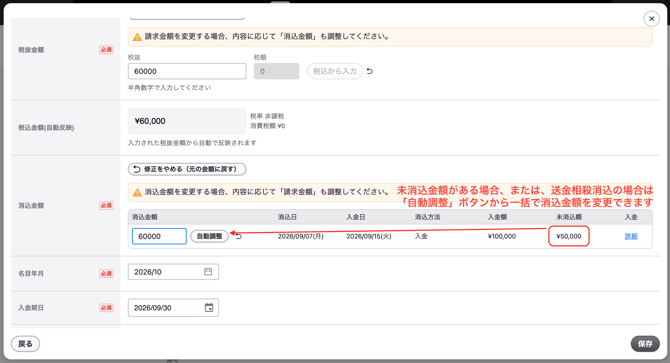The image size is (670, 363).
Task: Click the 名目年月 row label
Action: pyautogui.click(x=31, y=273)
